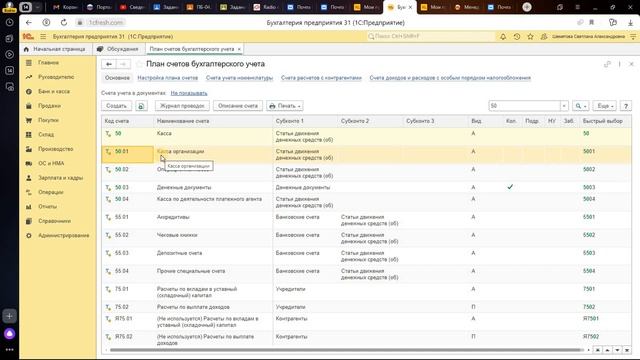Image resolution: width=640 pixels, height=360 pixels.
Task: Open Продажи section
Action: pos(49,106)
